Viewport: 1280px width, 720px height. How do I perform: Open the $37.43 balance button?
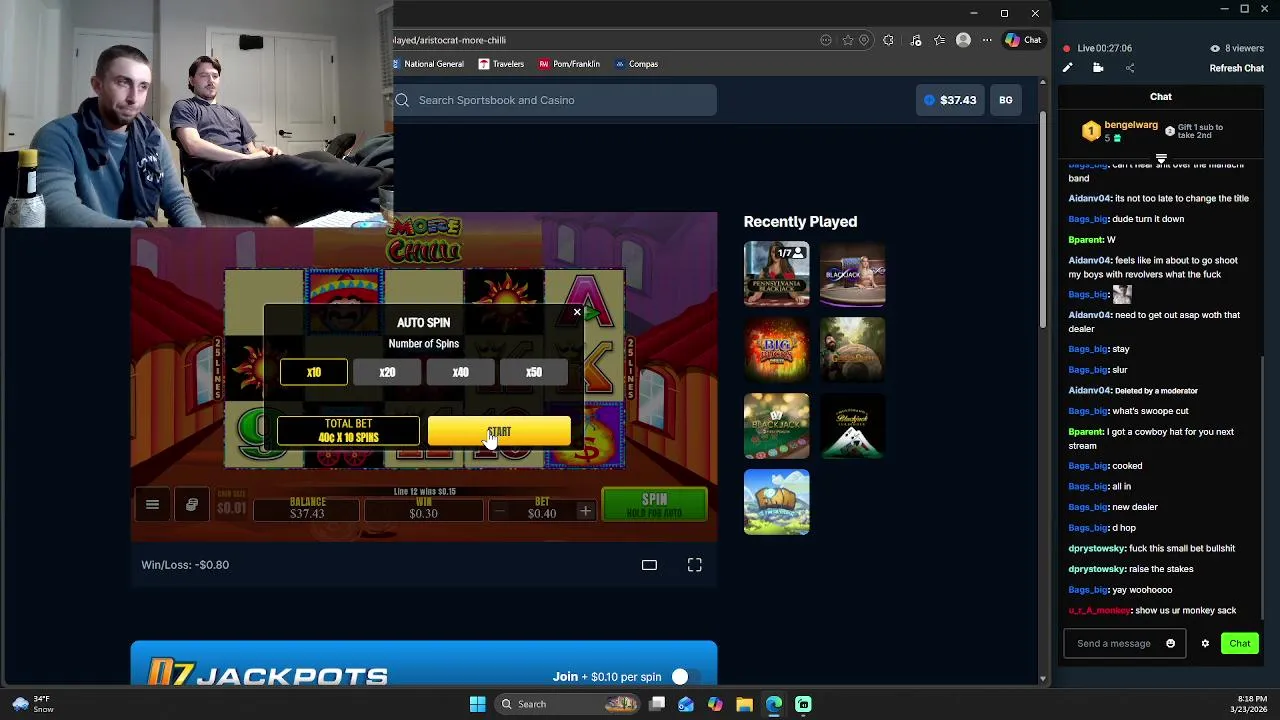949,100
